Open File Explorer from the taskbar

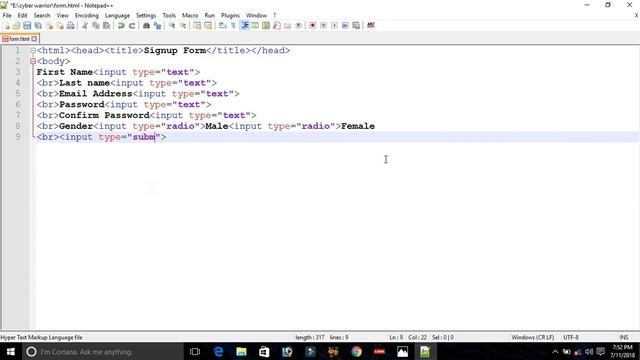click(241, 351)
